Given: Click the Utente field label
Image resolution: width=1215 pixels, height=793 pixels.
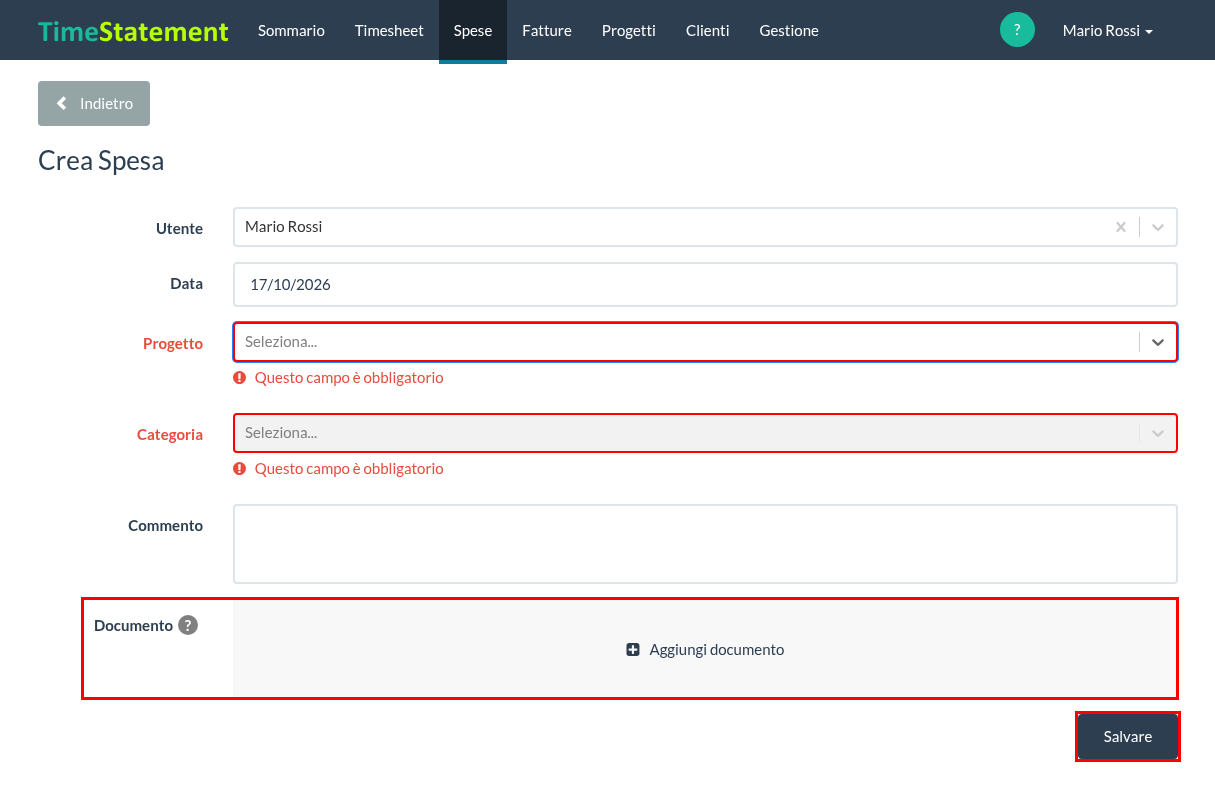Looking at the screenshot, I should click(x=180, y=229).
